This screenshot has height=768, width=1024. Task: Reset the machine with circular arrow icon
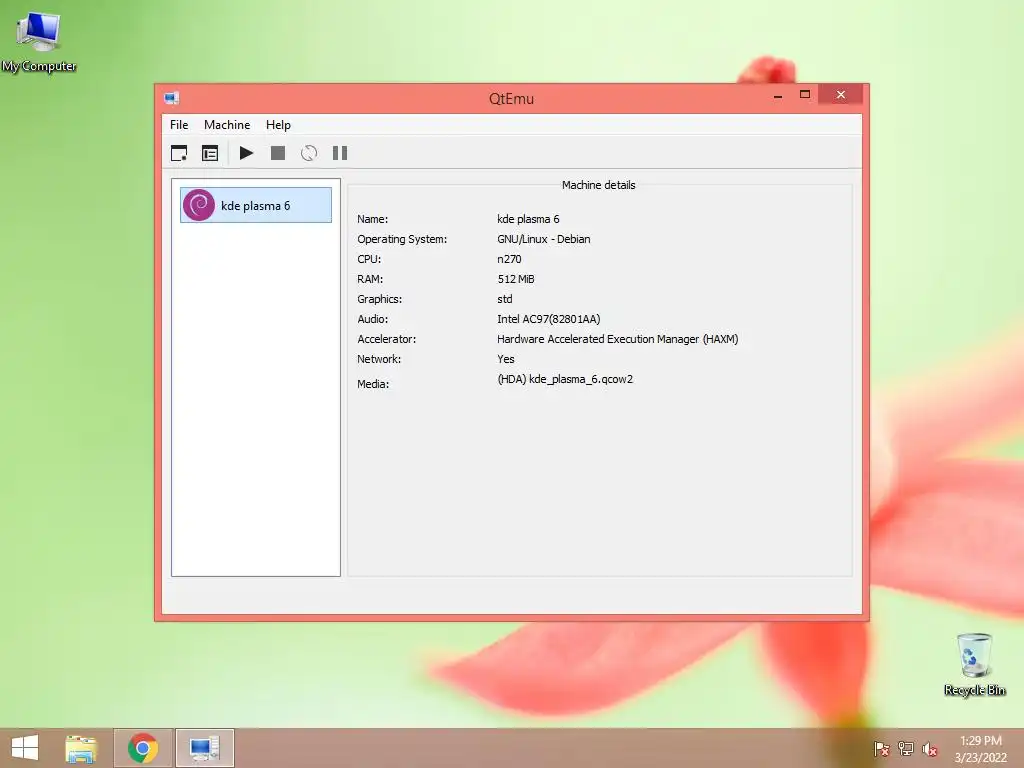click(309, 153)
